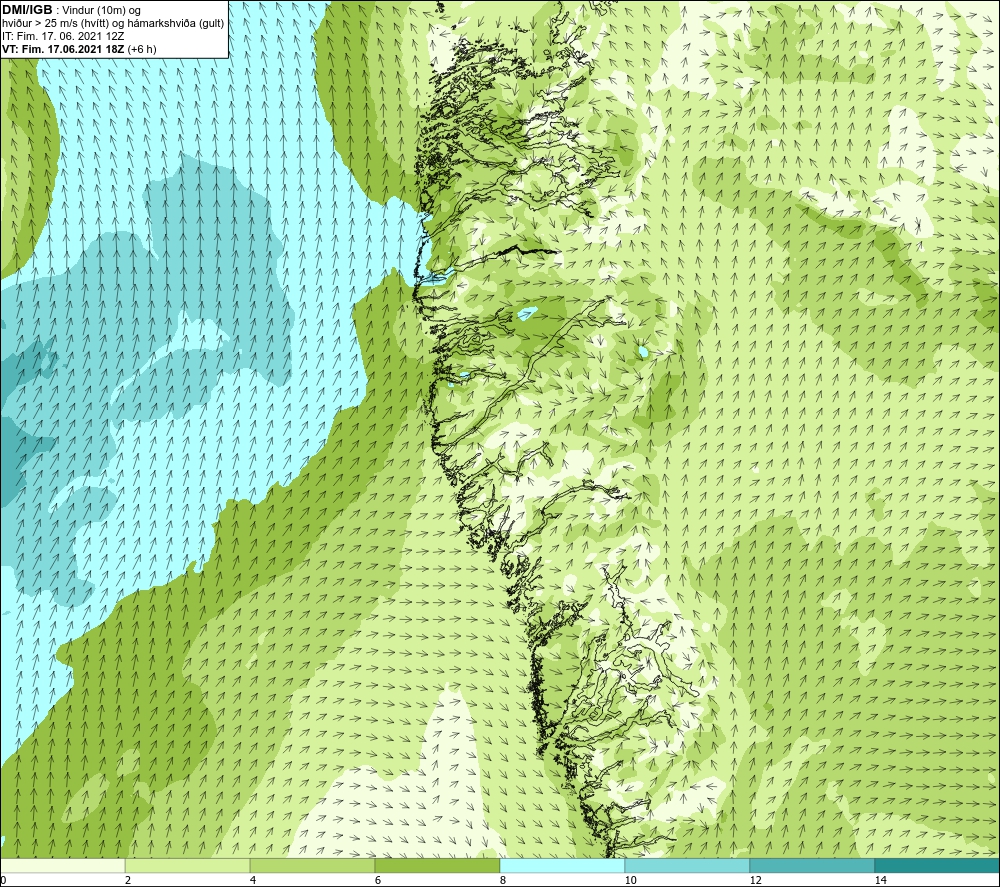Click the 'DMI/IGB : Vindur (10m) og' title line
Image resolution: width=1000 pixels, height=887 pixels.
click(x=72, y=10)
